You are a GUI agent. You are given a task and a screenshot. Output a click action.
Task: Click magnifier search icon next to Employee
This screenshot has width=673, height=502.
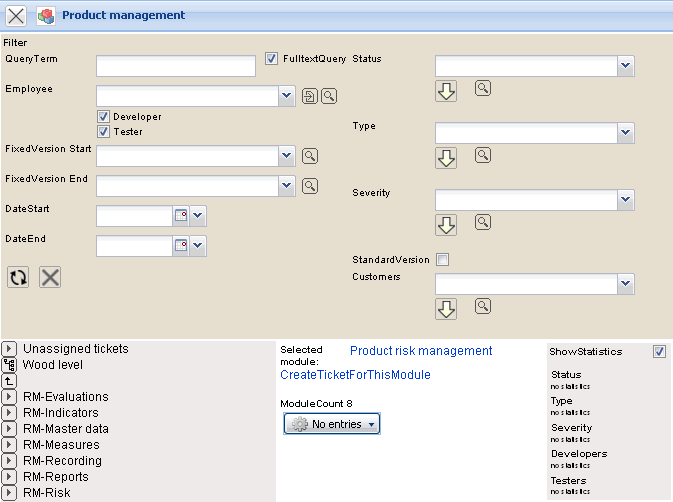[x=329, y=96]
